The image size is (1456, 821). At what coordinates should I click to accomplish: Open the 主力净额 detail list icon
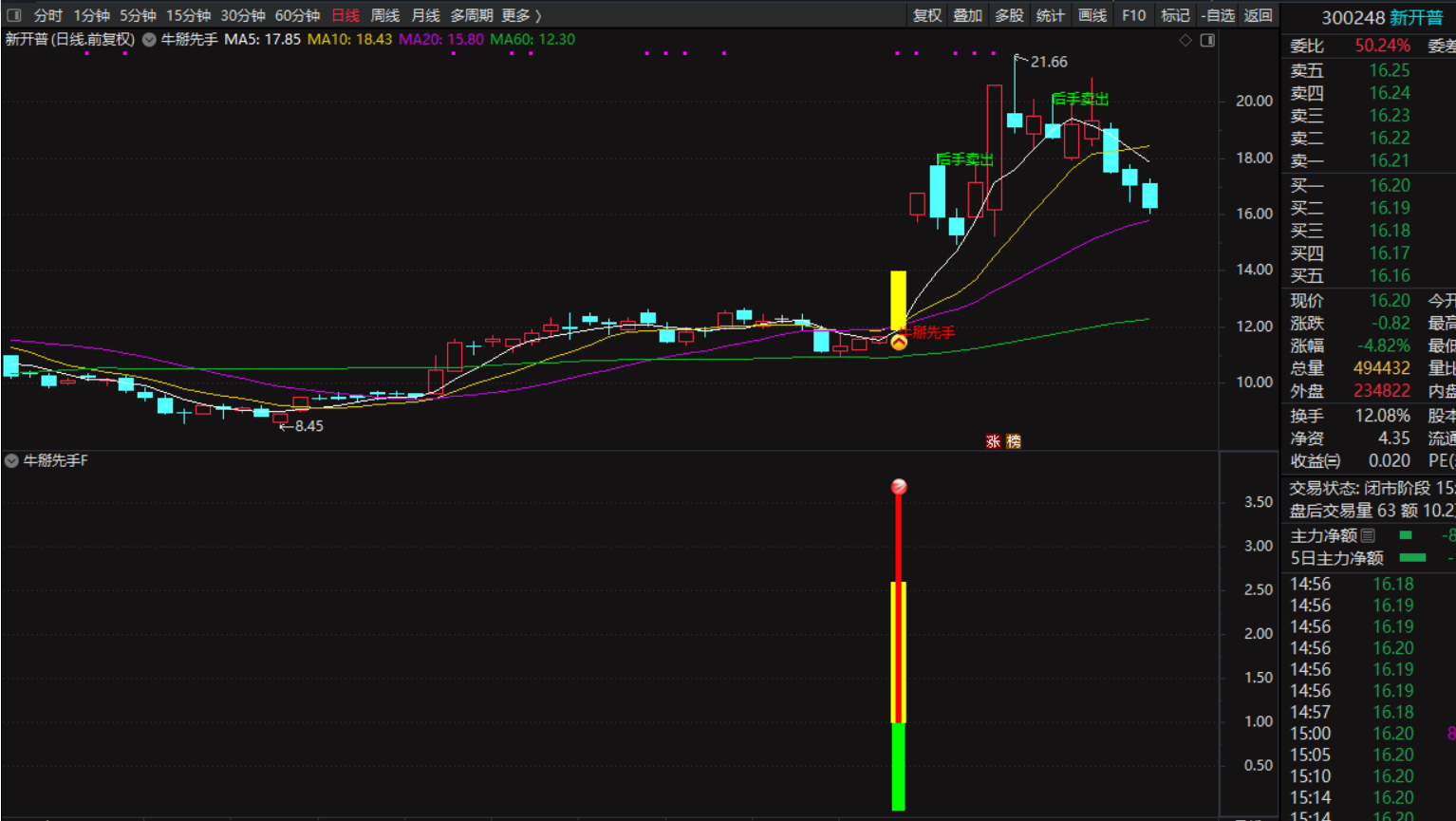(1368, 536)
